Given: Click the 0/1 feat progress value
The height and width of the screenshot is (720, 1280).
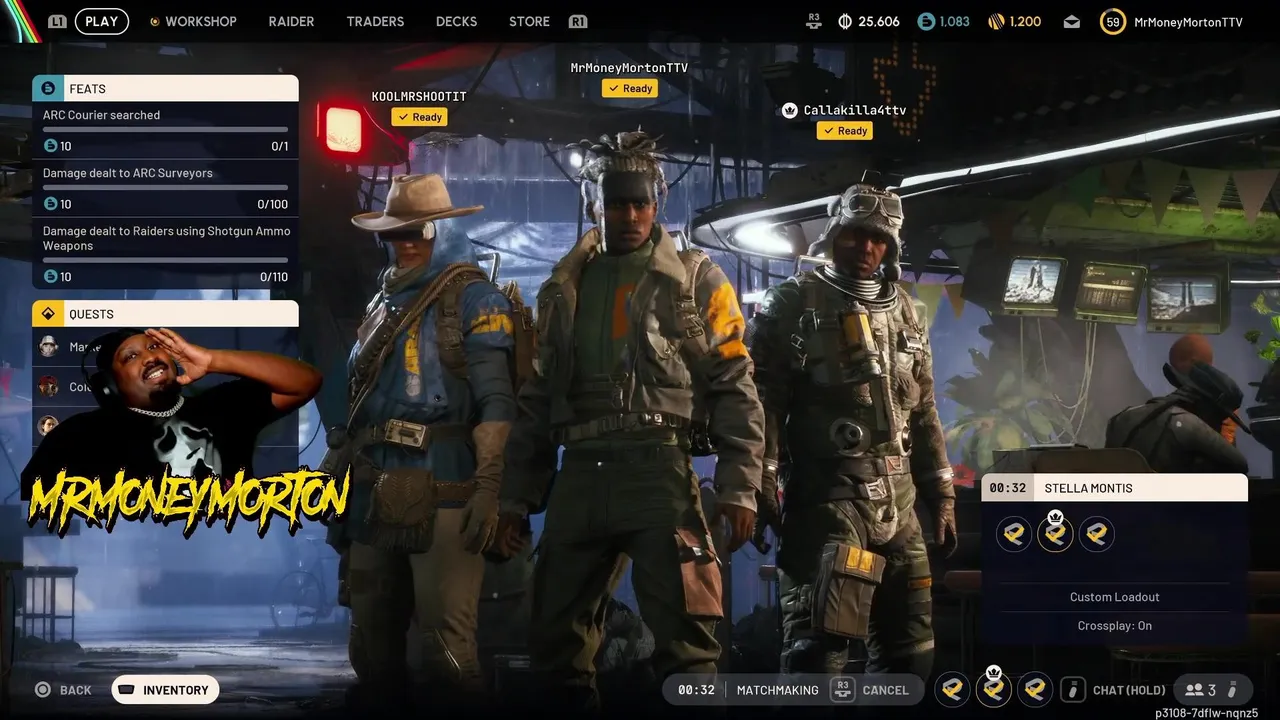Looking at the screenshot, I should tap(280, 146).
